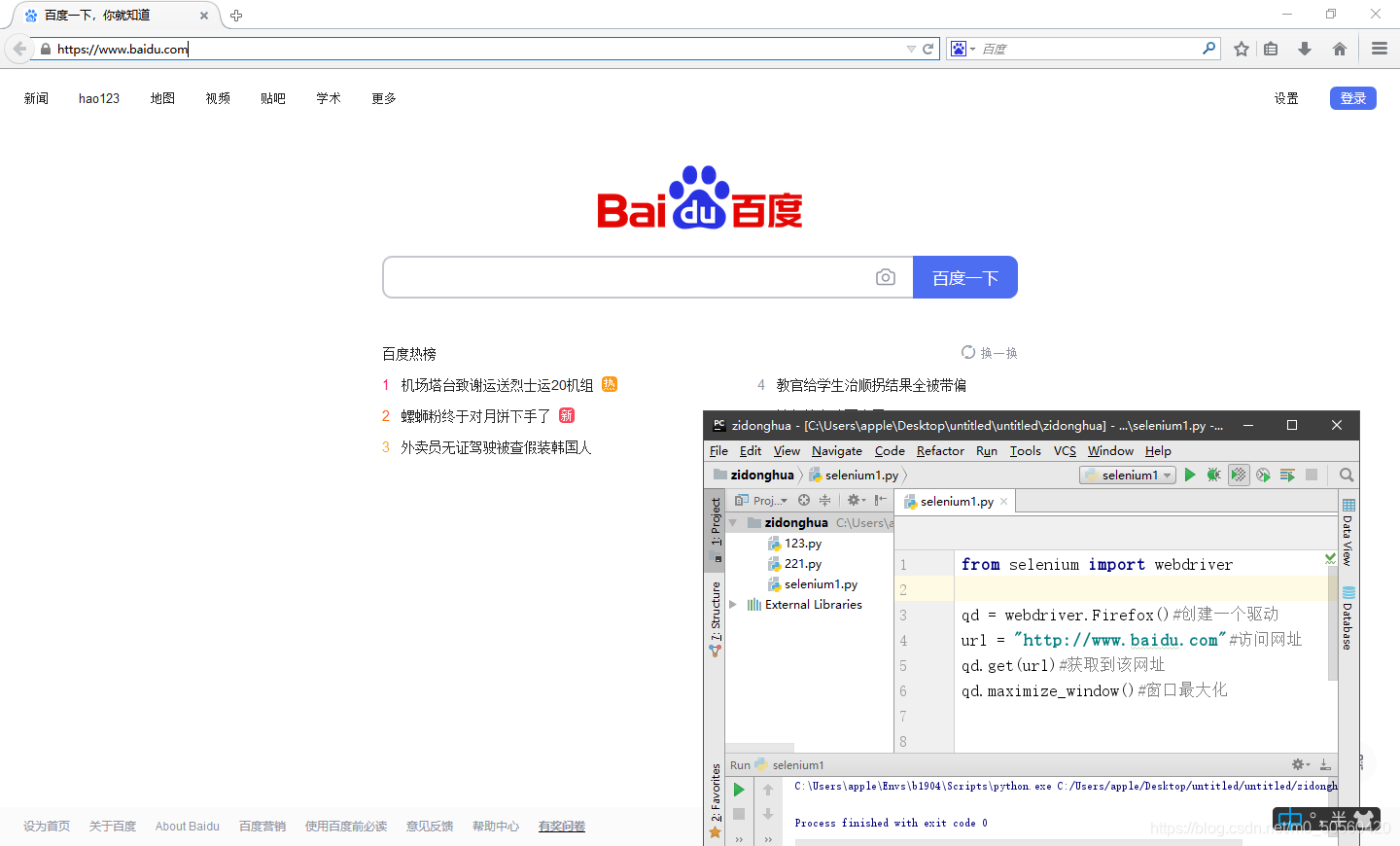Open Database side tool window
Screen dimensions: 1400x846
[x=1348, y=618]
